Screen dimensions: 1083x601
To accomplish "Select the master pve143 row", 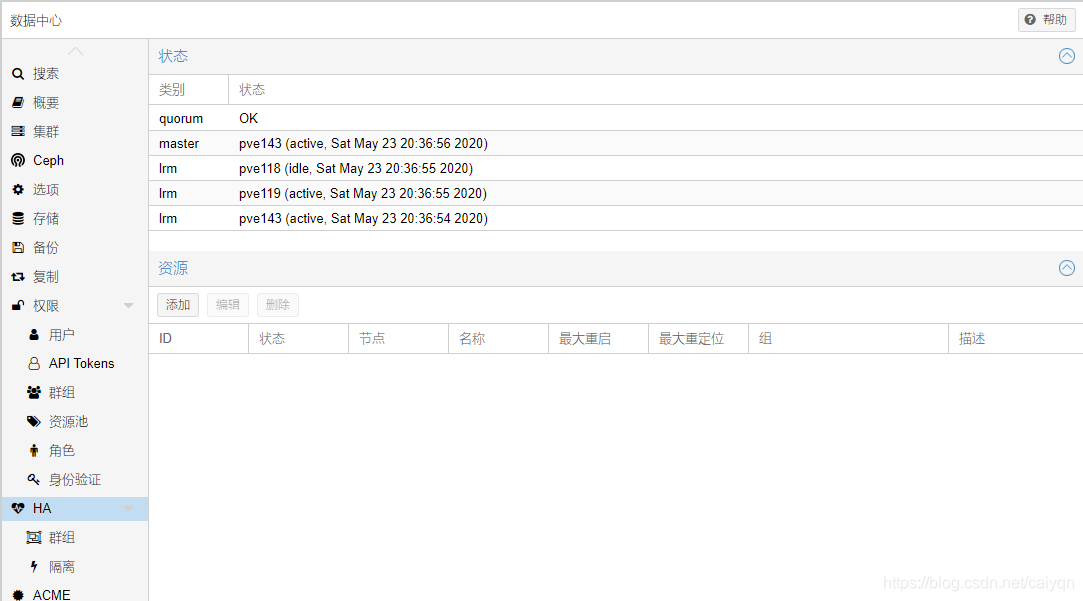I will click(616, 143).
